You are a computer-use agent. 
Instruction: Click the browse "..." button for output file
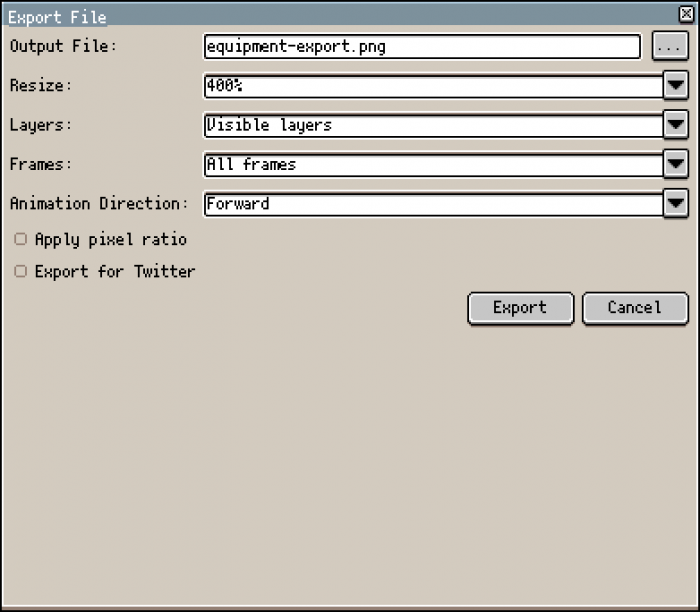pos(669,47)
